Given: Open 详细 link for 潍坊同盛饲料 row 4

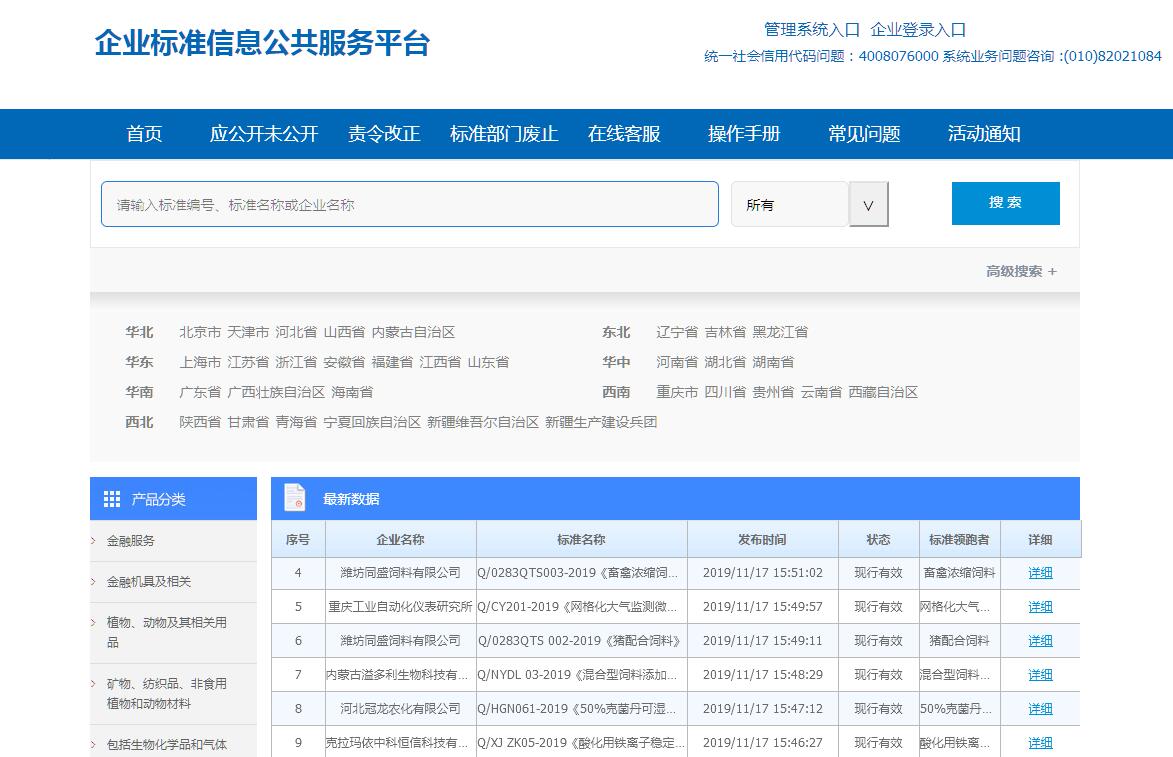Looking at the screenshot, I should click(x=1040, y=573).
